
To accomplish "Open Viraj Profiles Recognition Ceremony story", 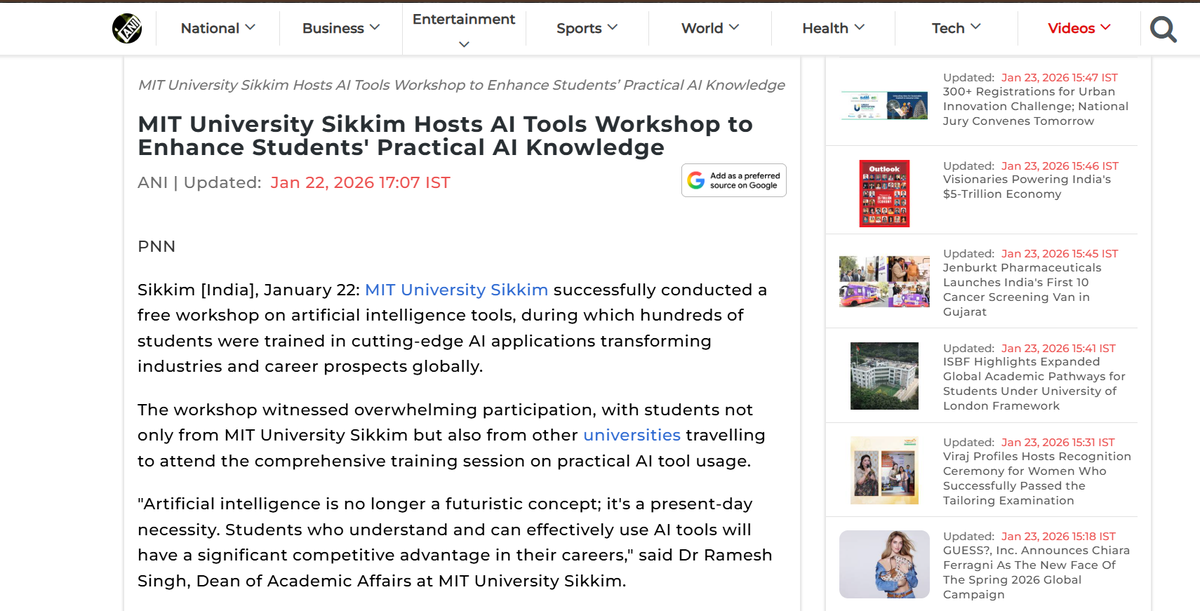I will 1037,478.
